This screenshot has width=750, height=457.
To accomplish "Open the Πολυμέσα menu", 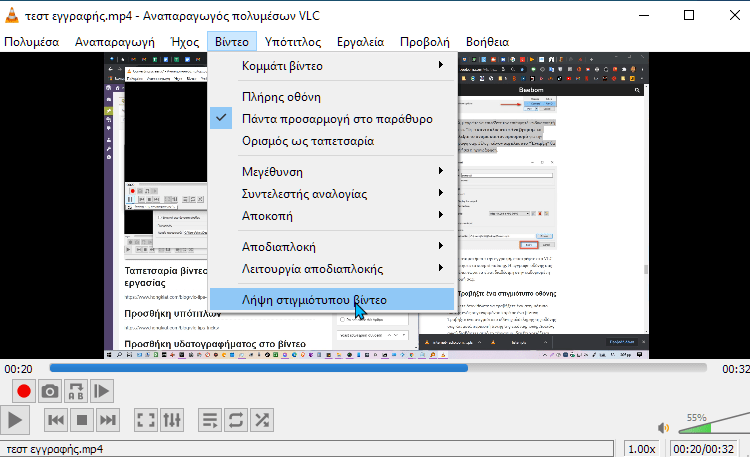I will (x=32, y=42).
